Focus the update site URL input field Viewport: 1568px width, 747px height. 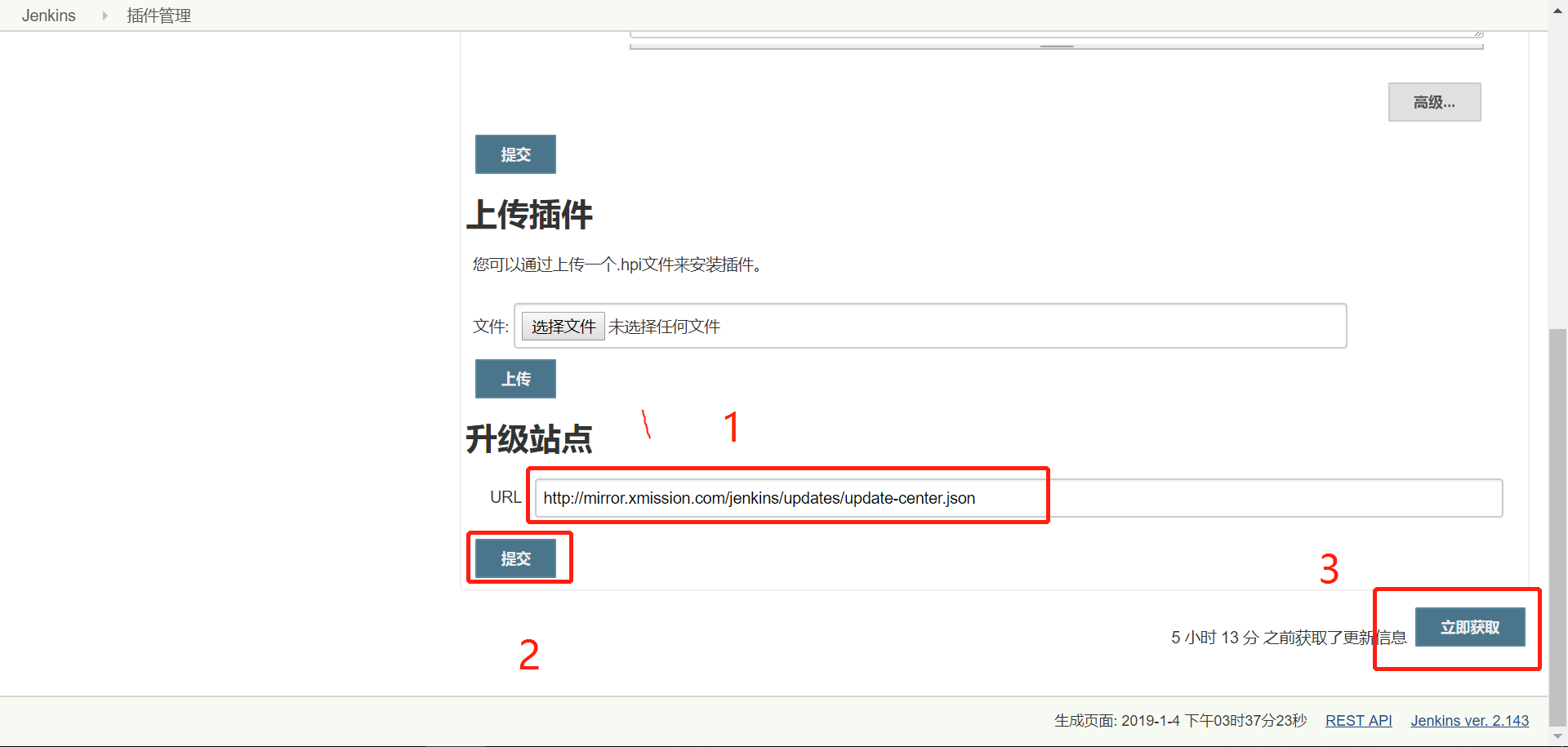(x=1018, y=498)
